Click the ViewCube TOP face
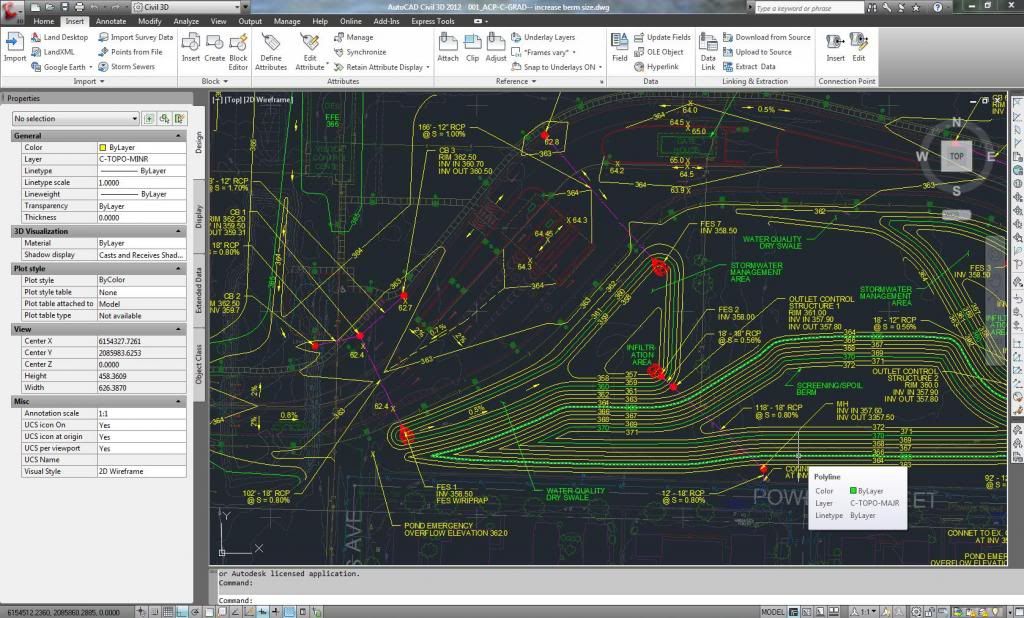Screen dimensions: 1024x618 coord(956,156)
